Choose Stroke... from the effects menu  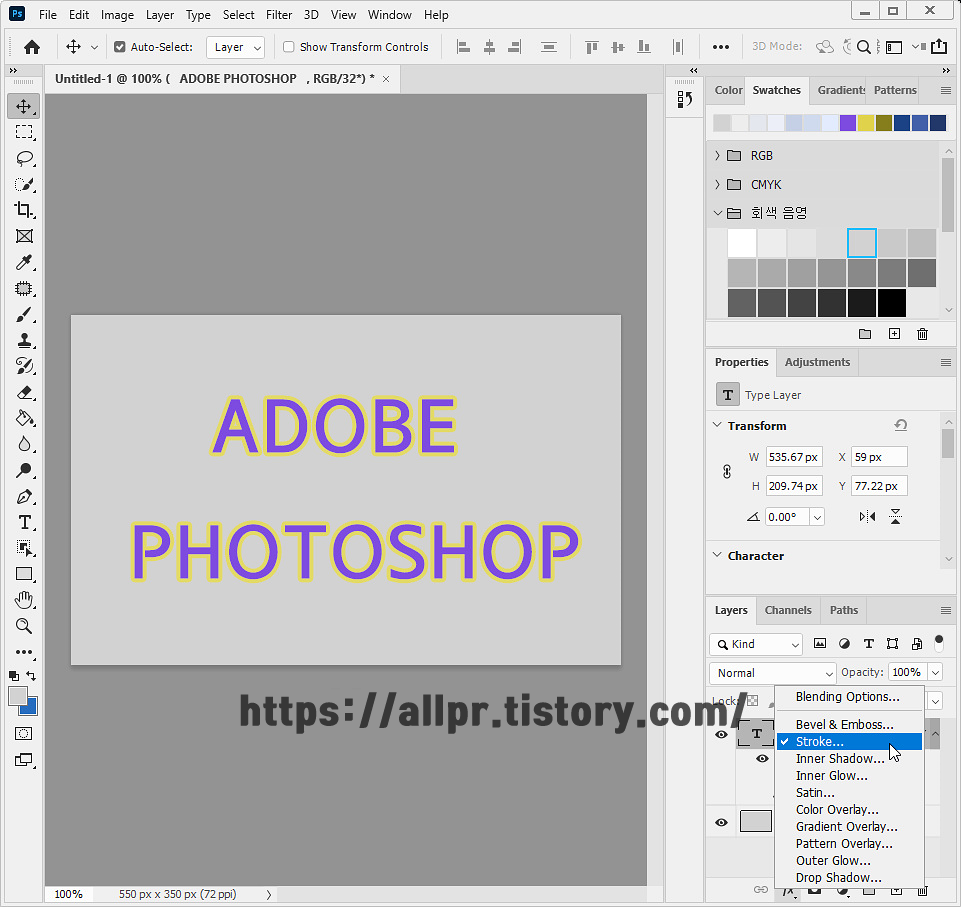(x=849, y=742)
